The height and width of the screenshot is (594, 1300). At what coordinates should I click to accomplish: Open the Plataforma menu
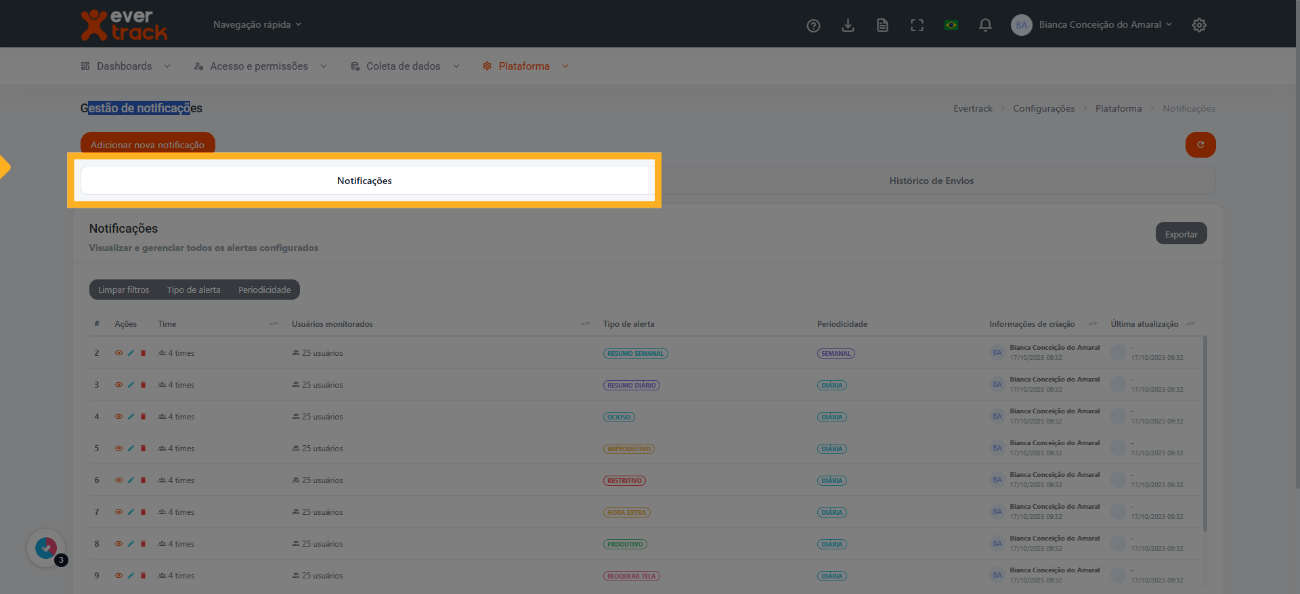[525, 66]
